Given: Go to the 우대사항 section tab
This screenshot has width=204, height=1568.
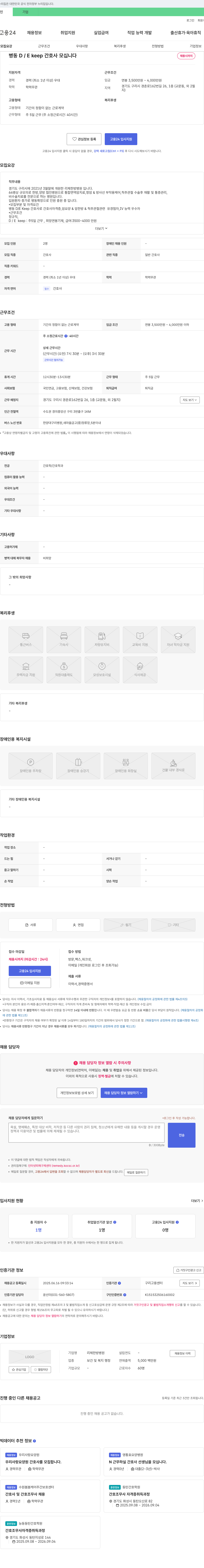Looking at the screenshot, I should pos(82,46).
